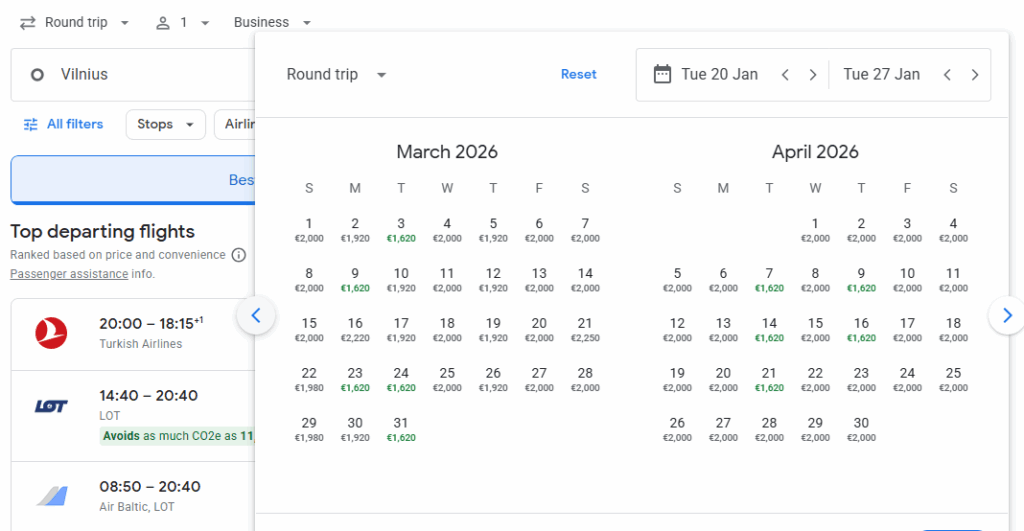1024x531 pixels.
Task: Pick March 9 priced €1,620
Action: 355,280
